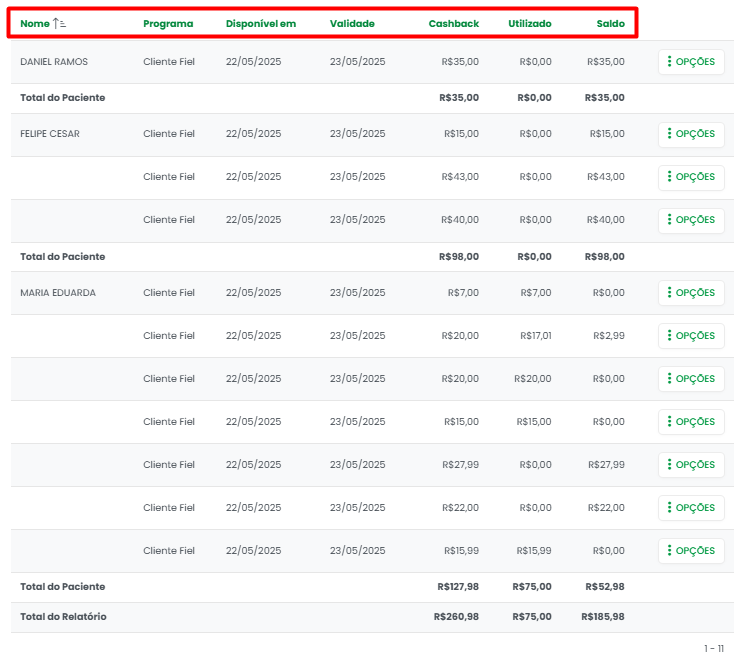Image resolution: width=740 pixels, height=665 pixels.
Task: Click three-dot icon in R$15,99 cashback row
Action: [x=669, y=551]
